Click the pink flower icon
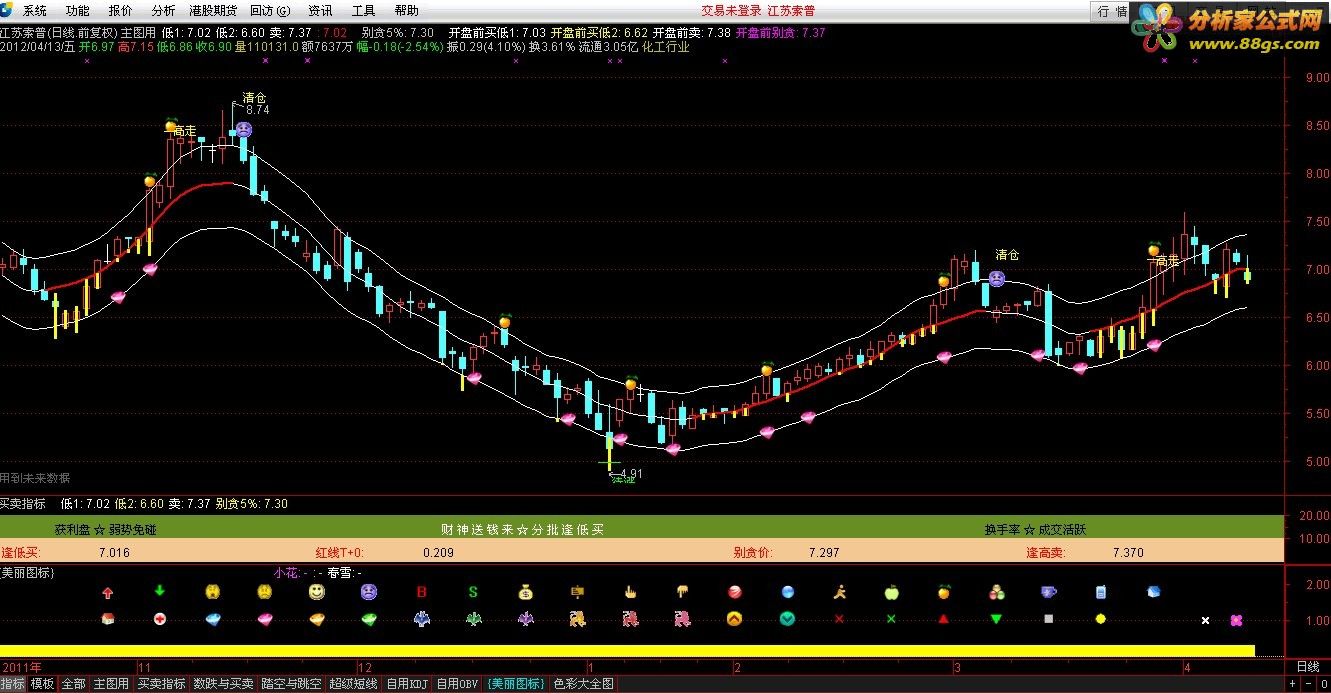This screenshot has height=694, width=1331. coord(1237,620)
